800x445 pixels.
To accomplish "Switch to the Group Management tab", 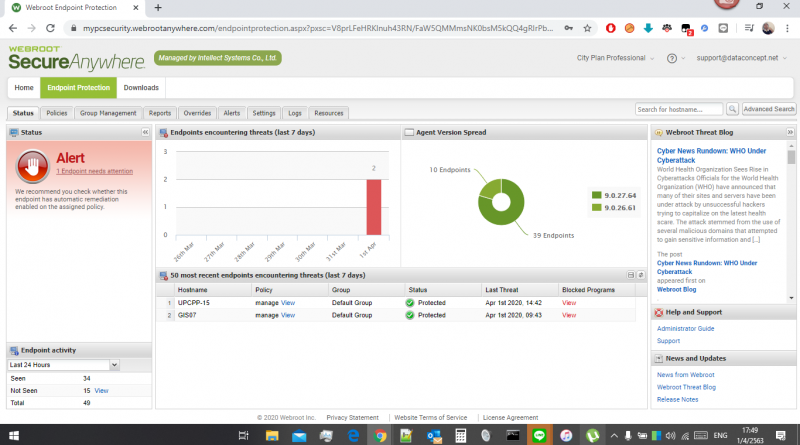I will pos(108,113).
